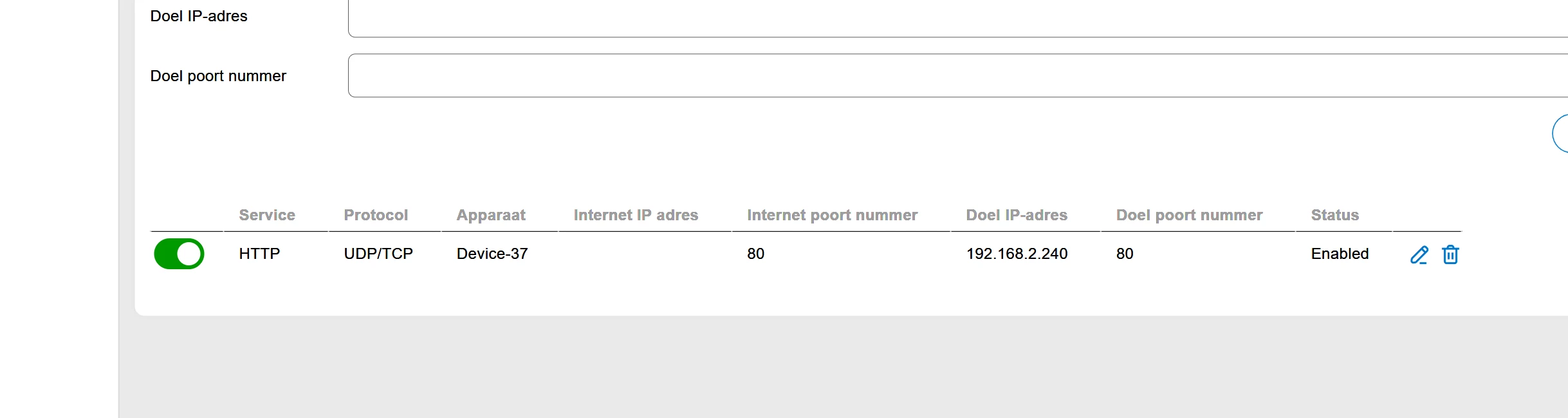Image resolution: width=1568 pixels, height=418 pixels.
Task: Click the Doel poort nummer table column header
Action: pyautogui.click(x=1189, y=215)
